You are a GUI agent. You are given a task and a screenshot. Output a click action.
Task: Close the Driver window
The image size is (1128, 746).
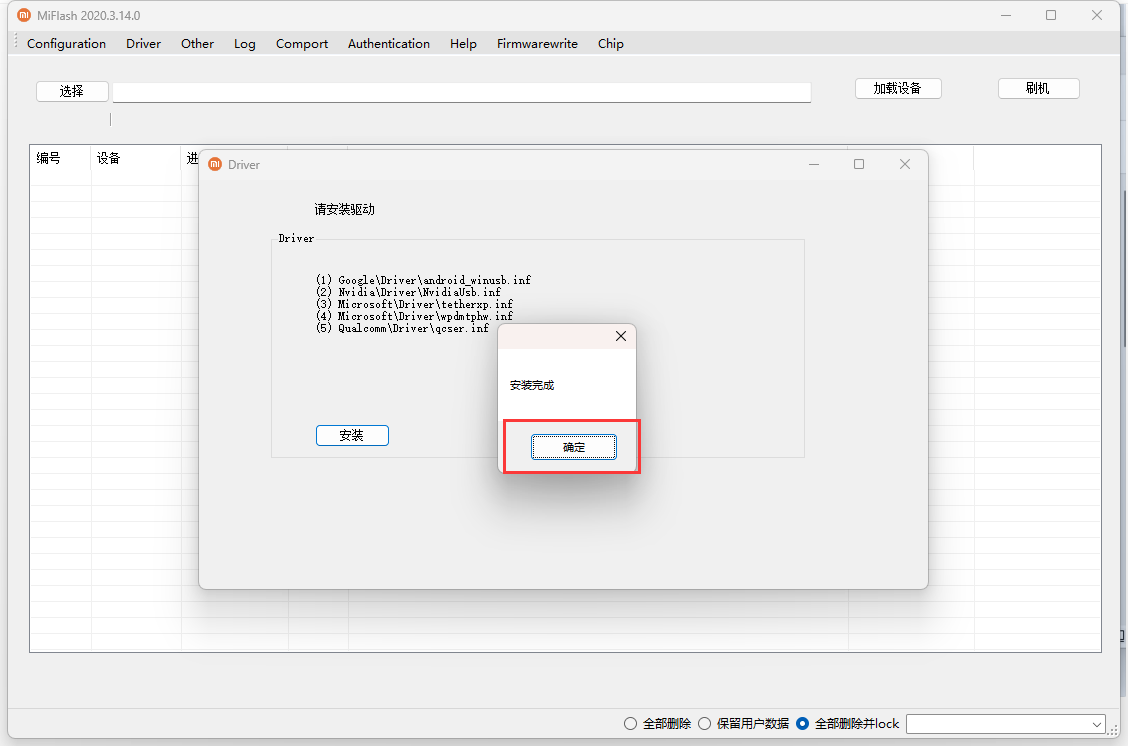pyautogui.click(x=905, y=164)
